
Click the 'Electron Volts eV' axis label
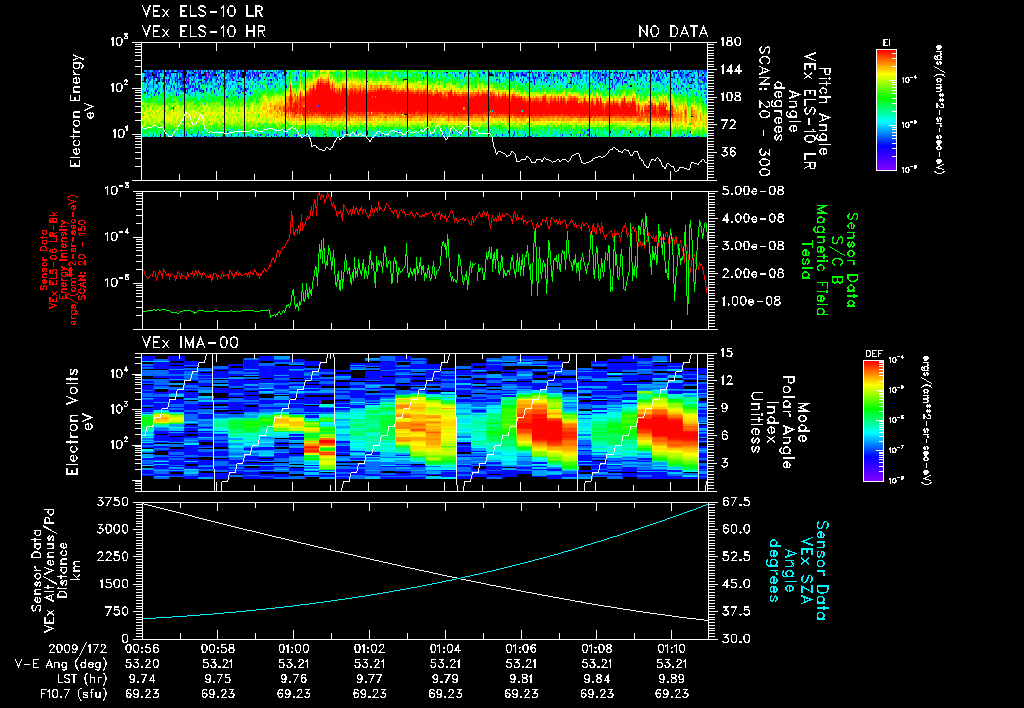pos(79,422)
